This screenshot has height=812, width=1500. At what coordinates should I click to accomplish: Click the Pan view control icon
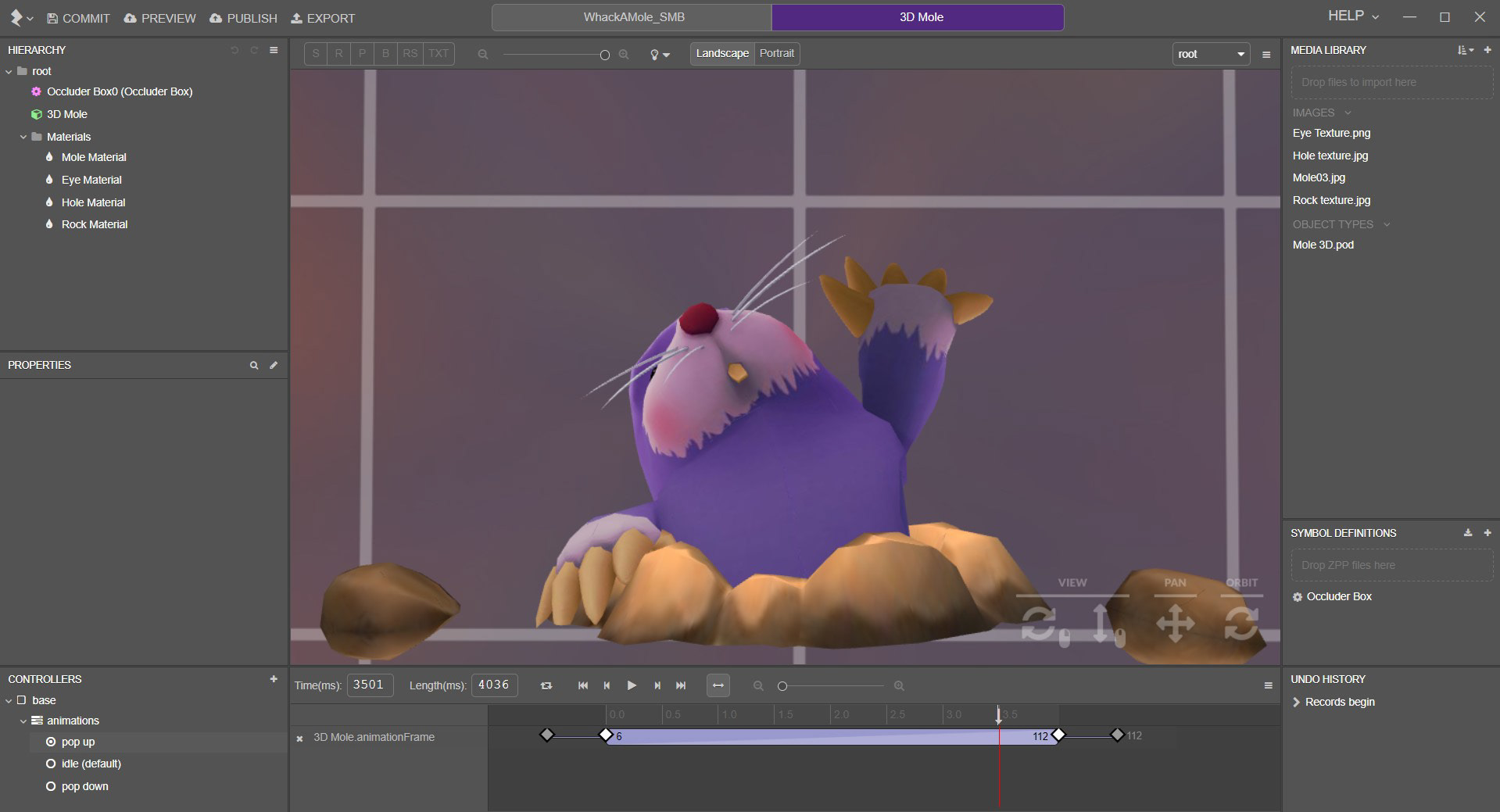pyautogui.click(x=1175, y=624)
